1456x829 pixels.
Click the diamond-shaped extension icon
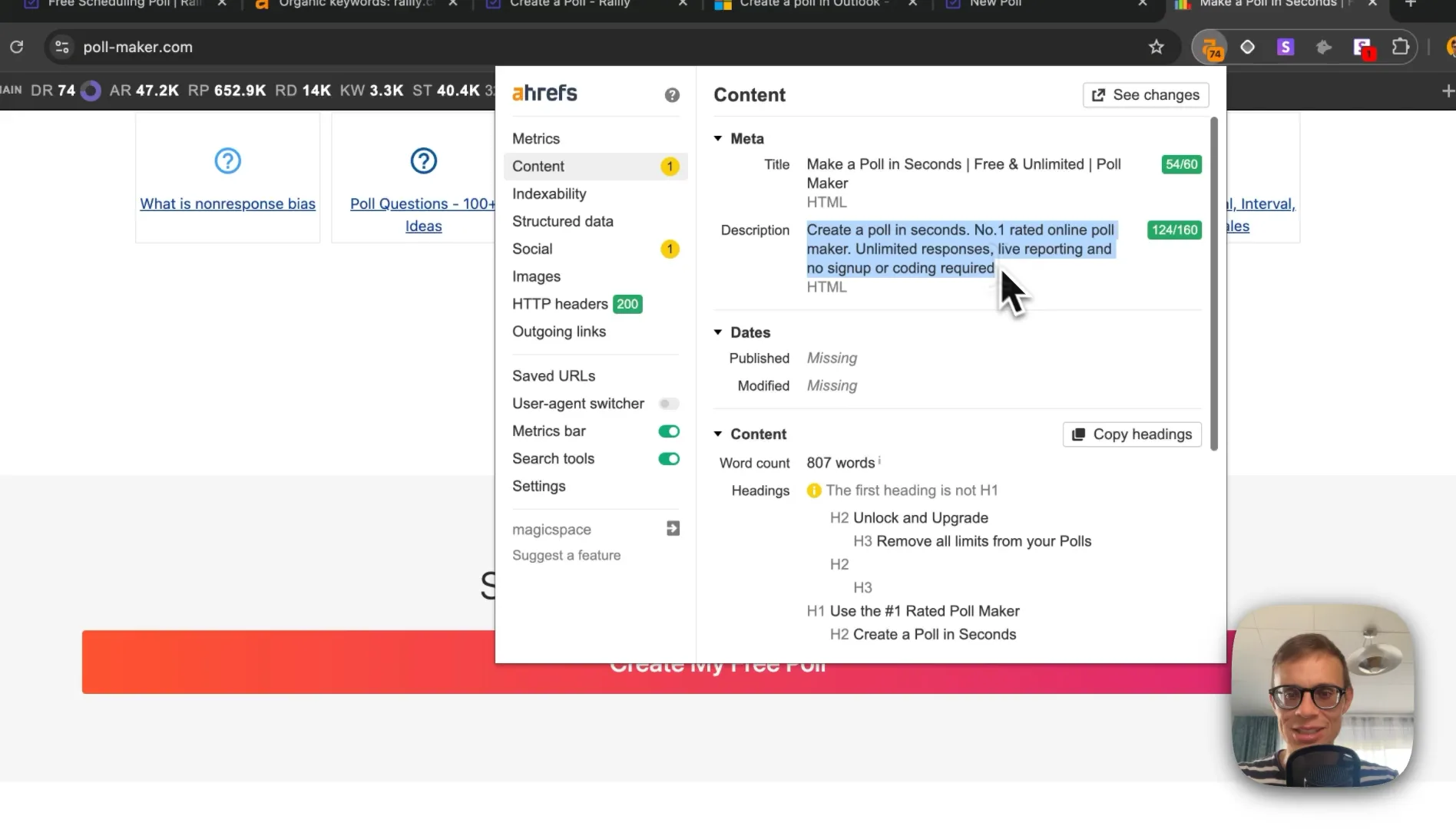[1248, 47]
